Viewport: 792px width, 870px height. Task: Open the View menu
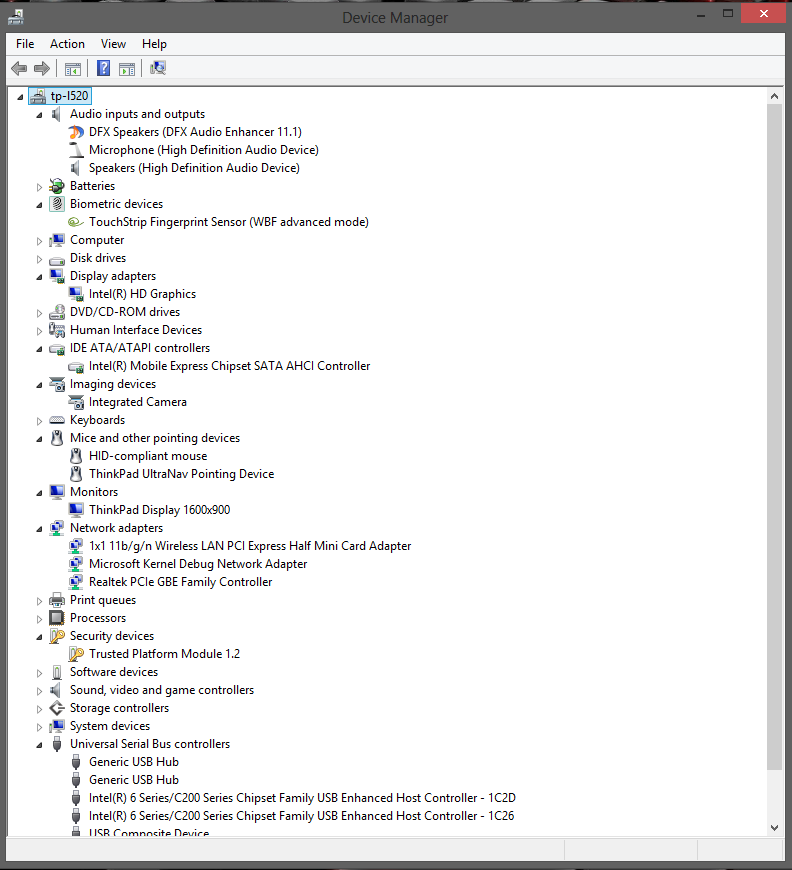tap(113, 44)
